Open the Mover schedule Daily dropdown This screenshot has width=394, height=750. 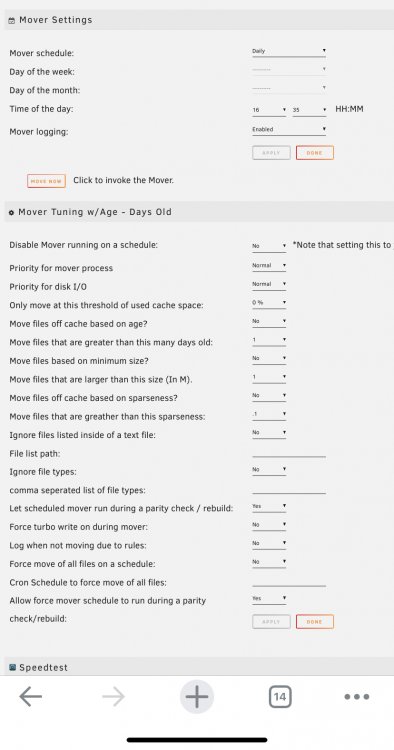(x=289, y=51)
